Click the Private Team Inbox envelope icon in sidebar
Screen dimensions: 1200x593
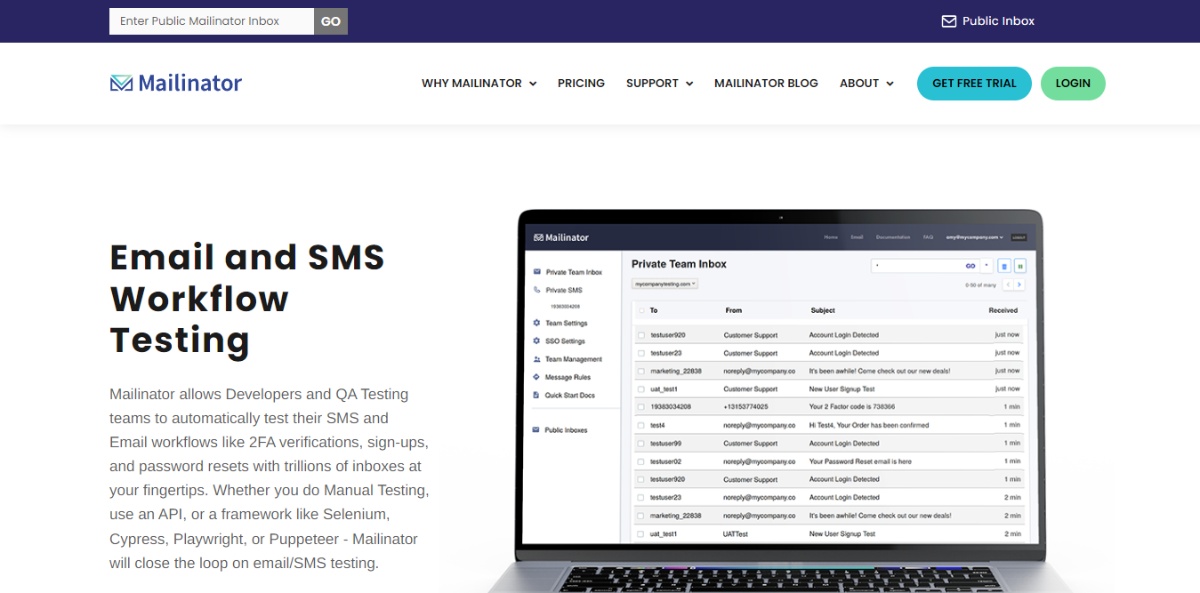537,272
